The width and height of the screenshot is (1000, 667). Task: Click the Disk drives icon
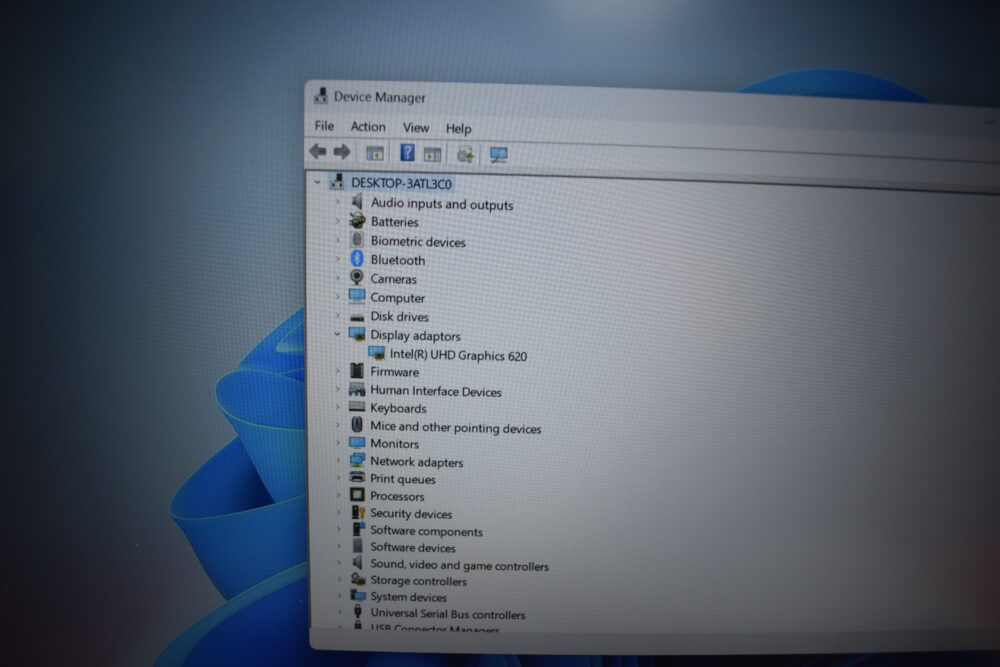point(357,316)
